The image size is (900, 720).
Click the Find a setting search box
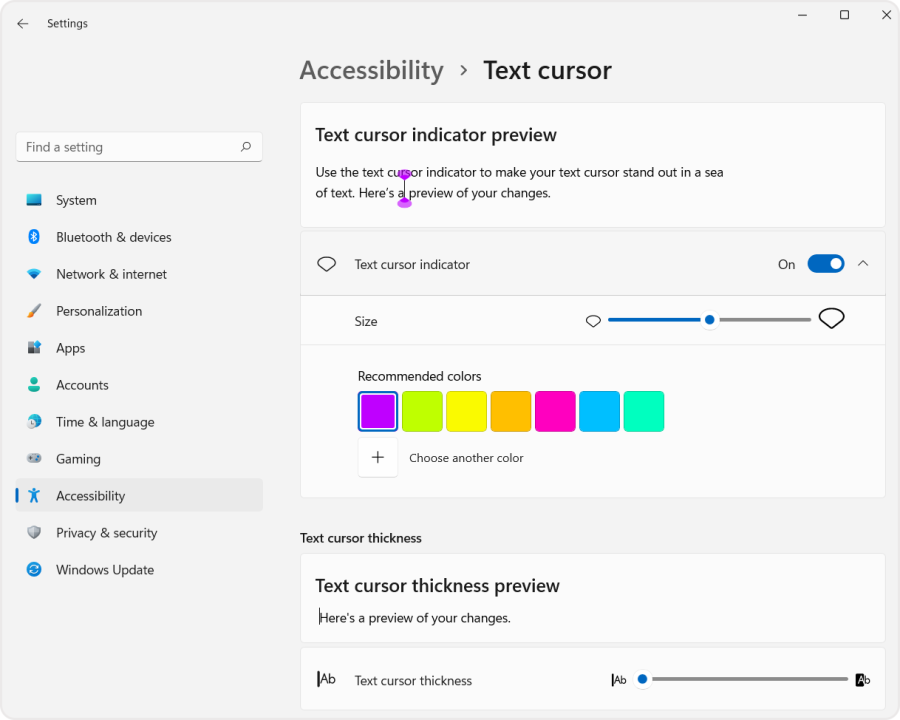139,146
